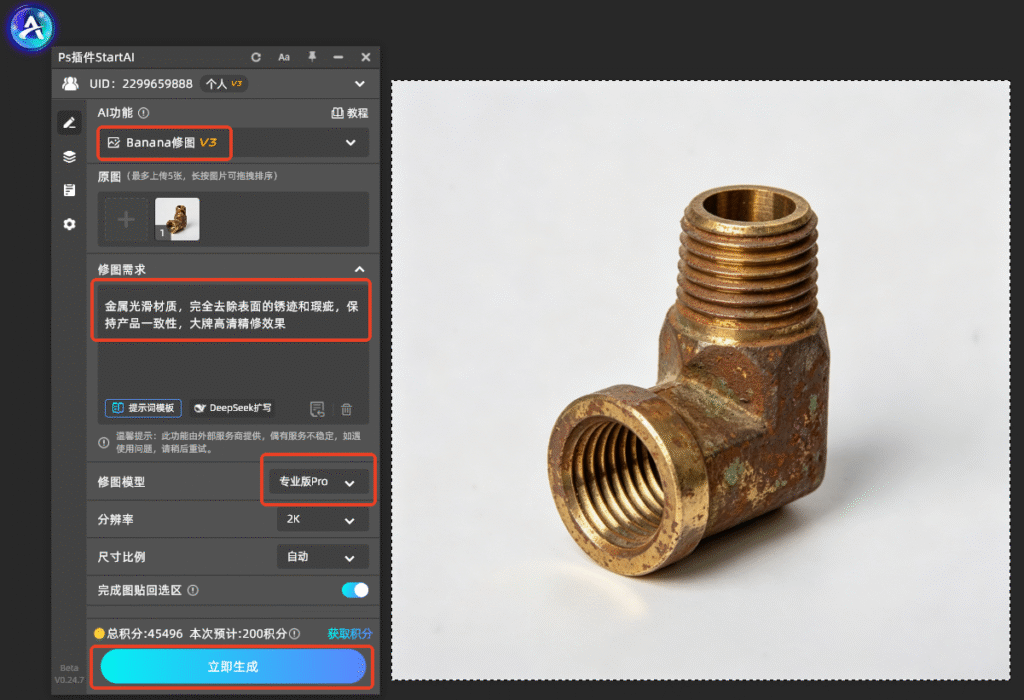Screen dimensions: 1024x700
Task: Collapse the 修图需求 section chevron
Action: 359,269
